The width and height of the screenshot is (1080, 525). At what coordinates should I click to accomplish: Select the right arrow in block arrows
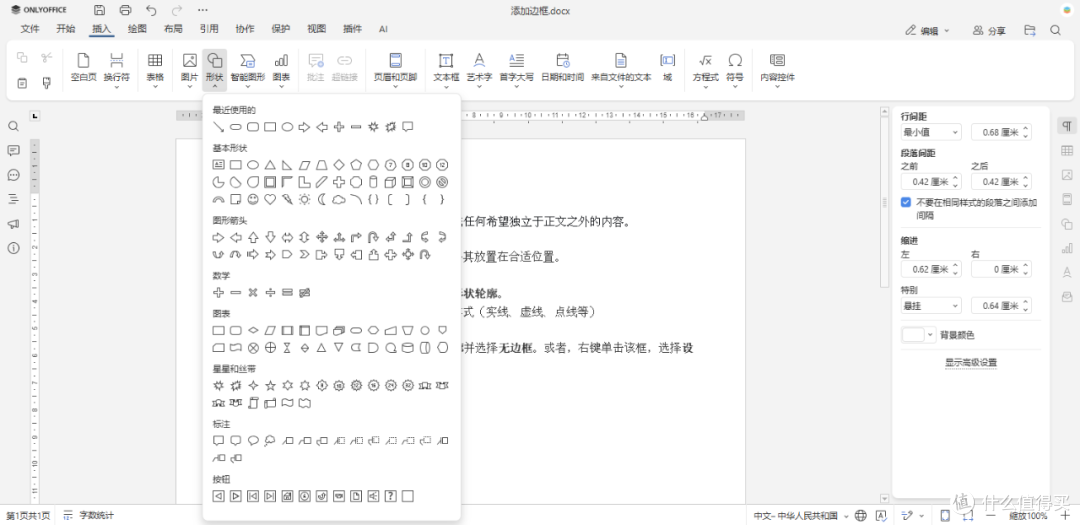click(218, 238)
